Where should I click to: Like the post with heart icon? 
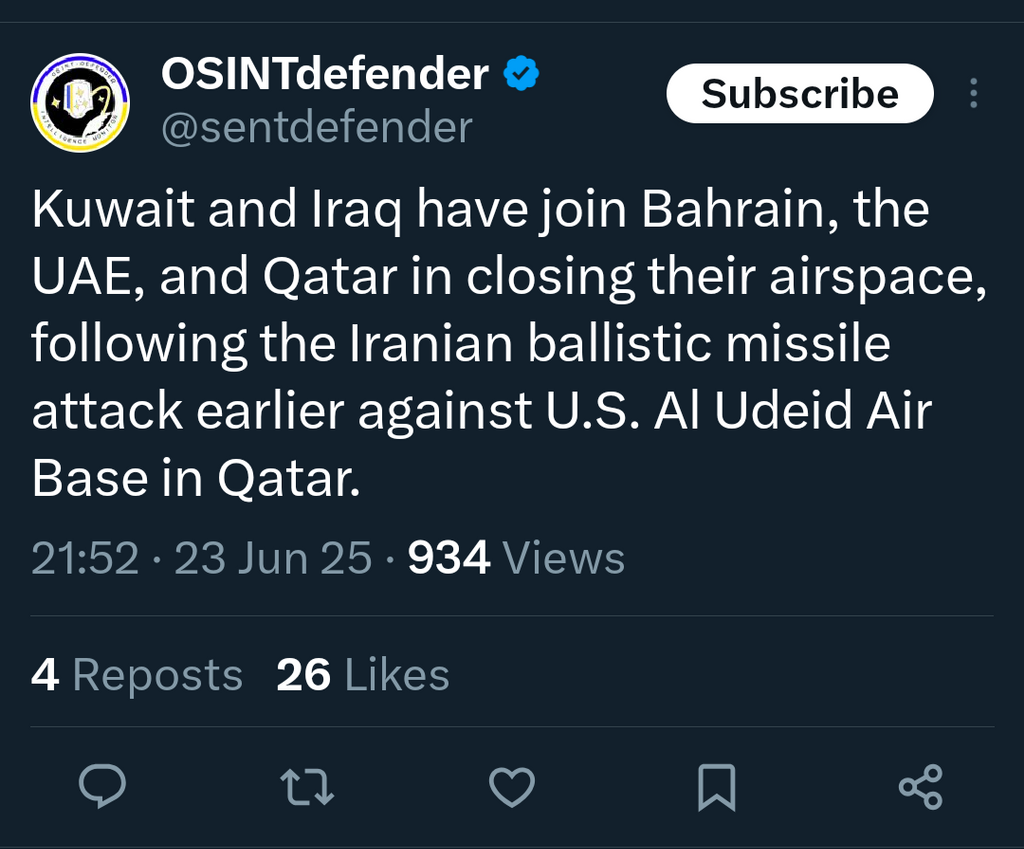(x=512, y=787)
